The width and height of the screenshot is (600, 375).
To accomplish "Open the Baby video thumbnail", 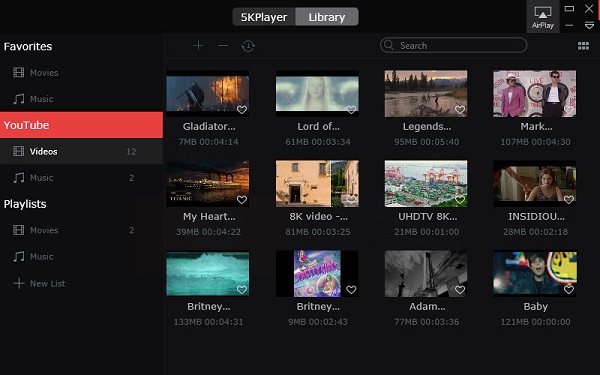I will point(535,274).
